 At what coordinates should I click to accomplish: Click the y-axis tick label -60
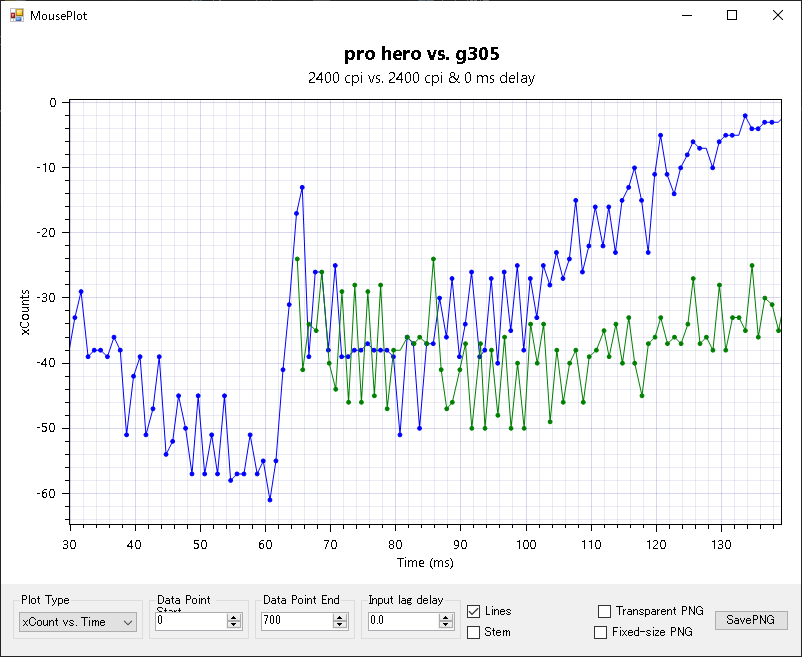47,494
